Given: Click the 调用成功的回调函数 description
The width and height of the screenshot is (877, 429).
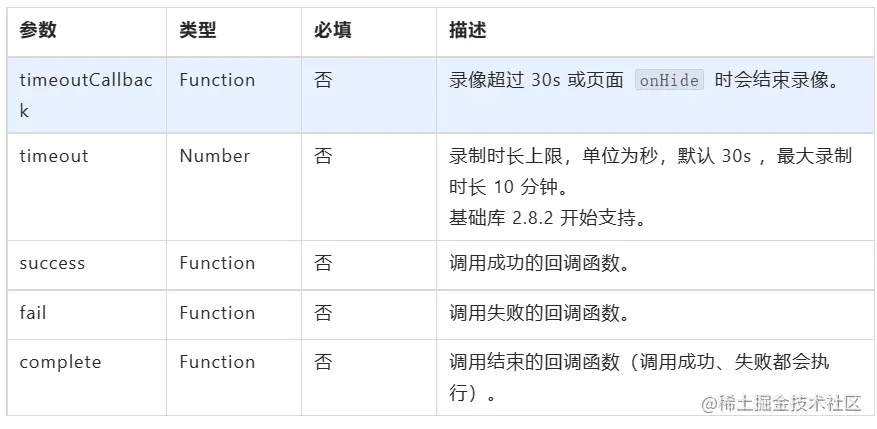Looking at the screenshot, I should 539,264.
